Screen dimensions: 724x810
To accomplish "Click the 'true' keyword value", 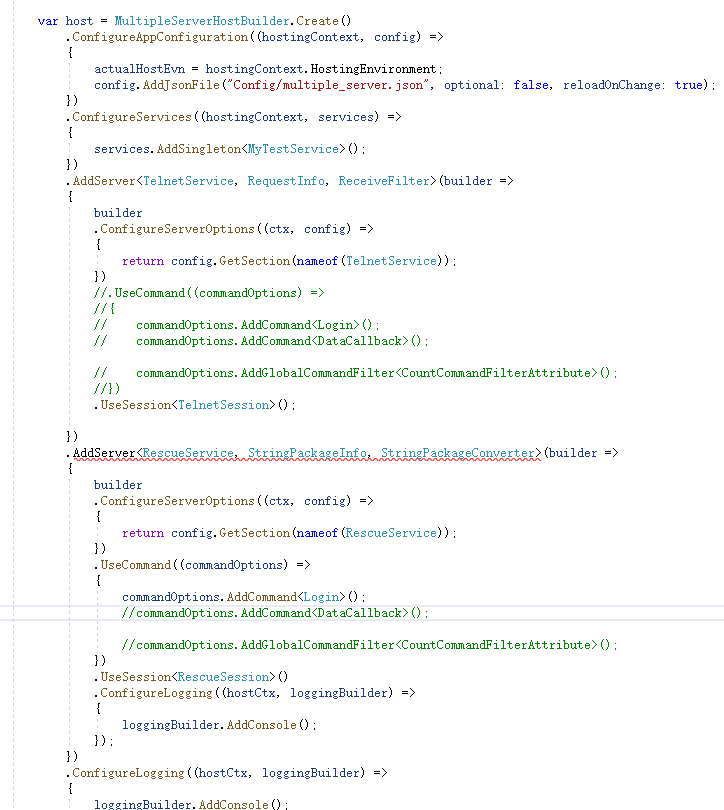I will (x=688, y=85).
